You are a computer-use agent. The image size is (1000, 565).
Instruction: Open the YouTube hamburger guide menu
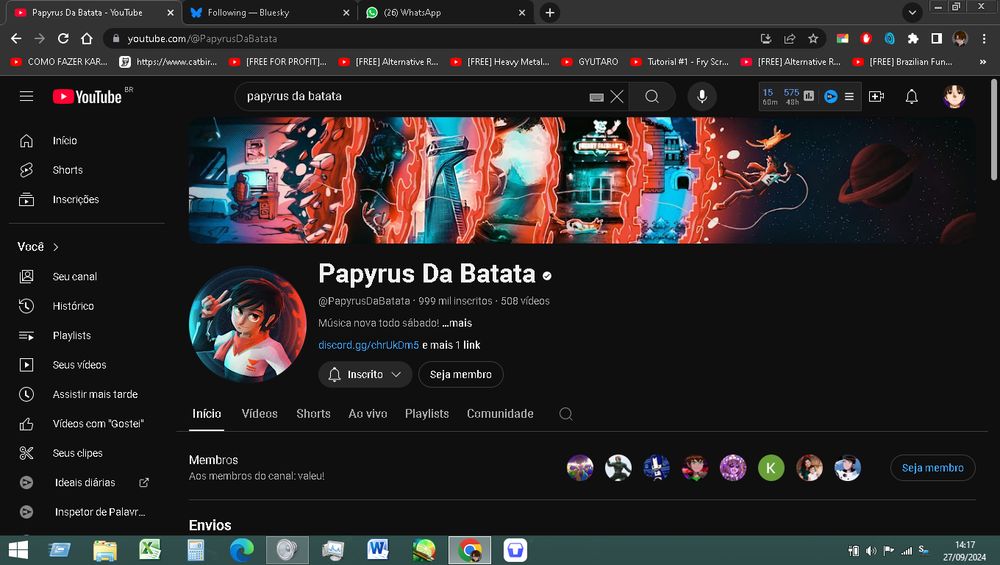pos(26,96)
